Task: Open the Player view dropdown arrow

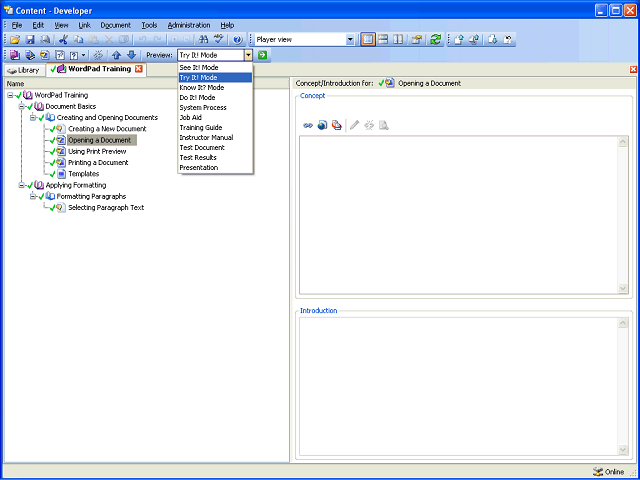Action: [350, 40]
